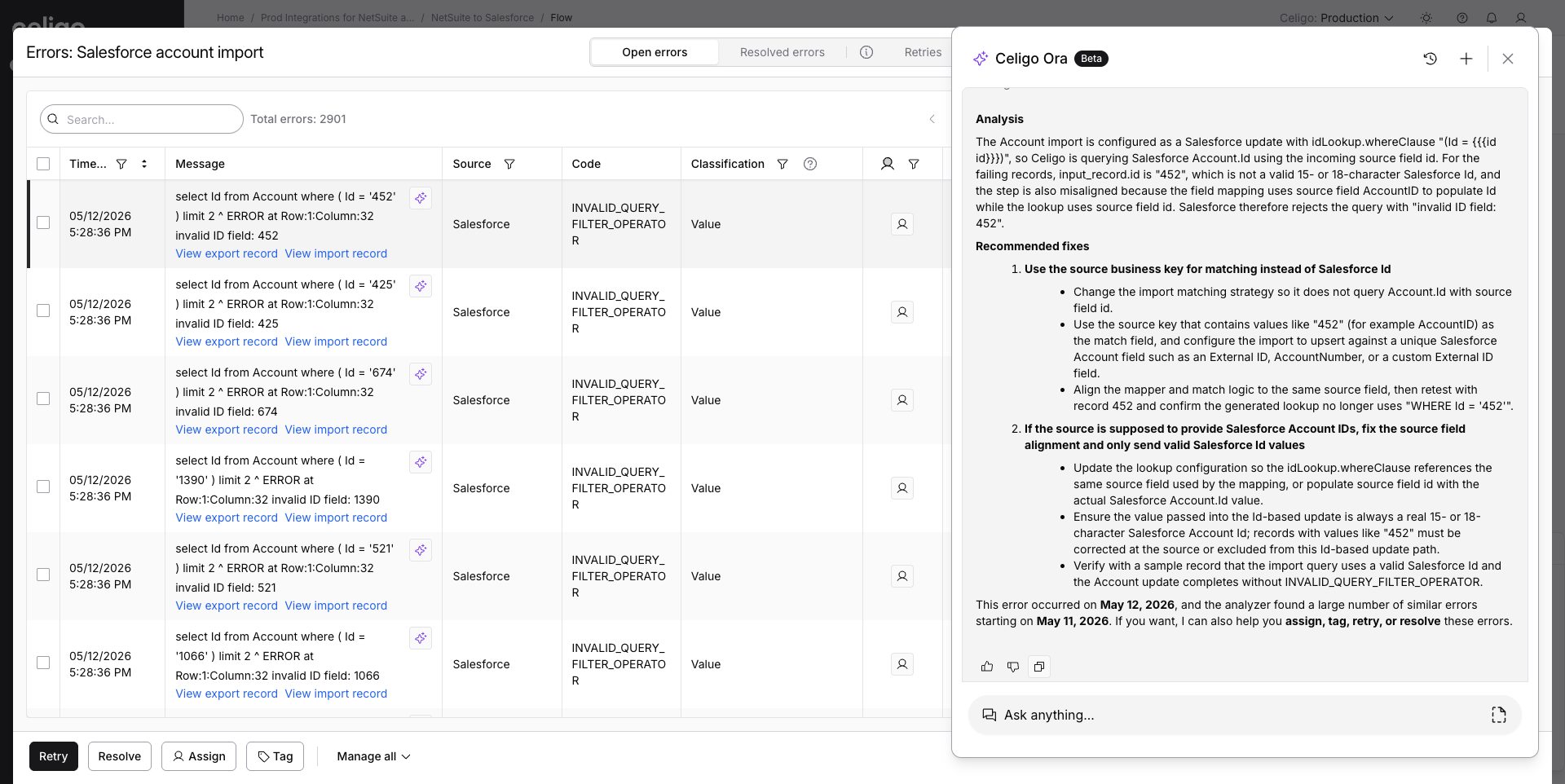
Task: Assign user for the 425 error row
Action: (902, 312)
